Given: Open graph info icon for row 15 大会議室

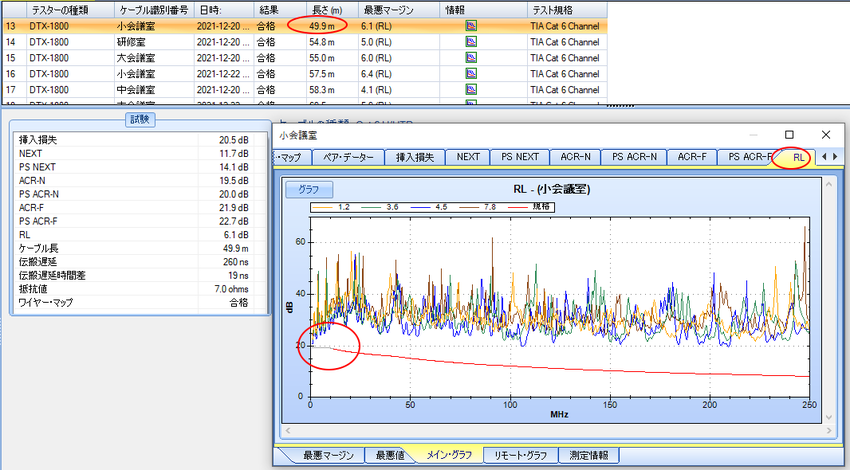Looking at the screenshot, I should tap(471, 57).
